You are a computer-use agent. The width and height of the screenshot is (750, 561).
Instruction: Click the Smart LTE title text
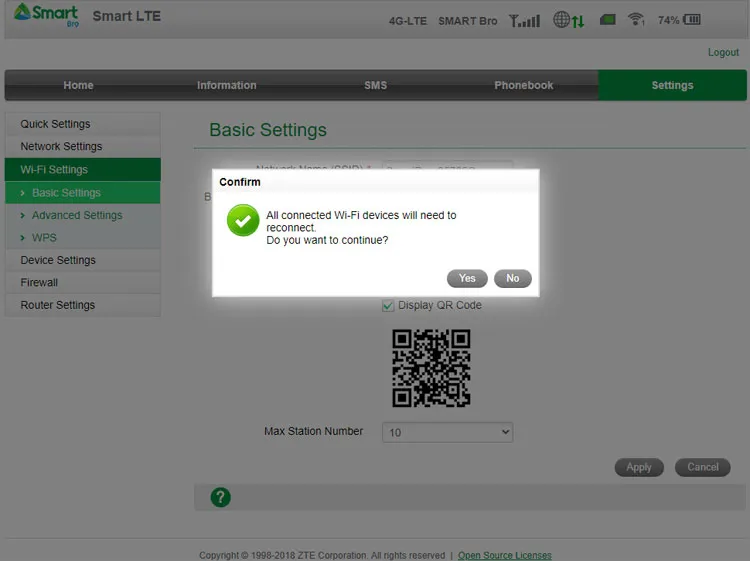[126, 16]
